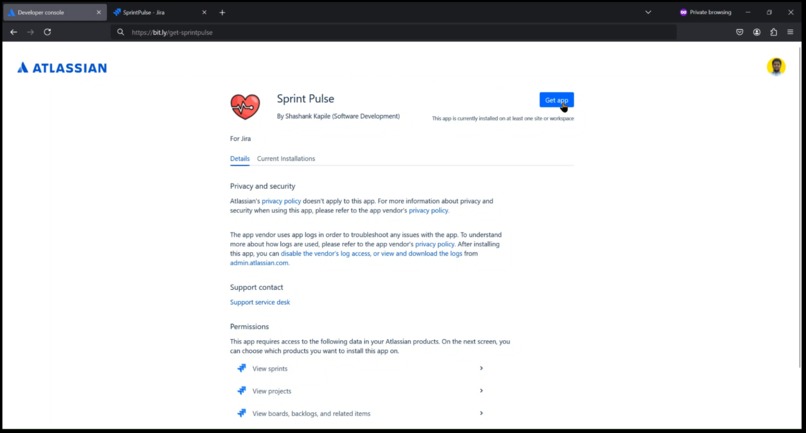Close the SprintPulse - Jira browser tab

204,12
